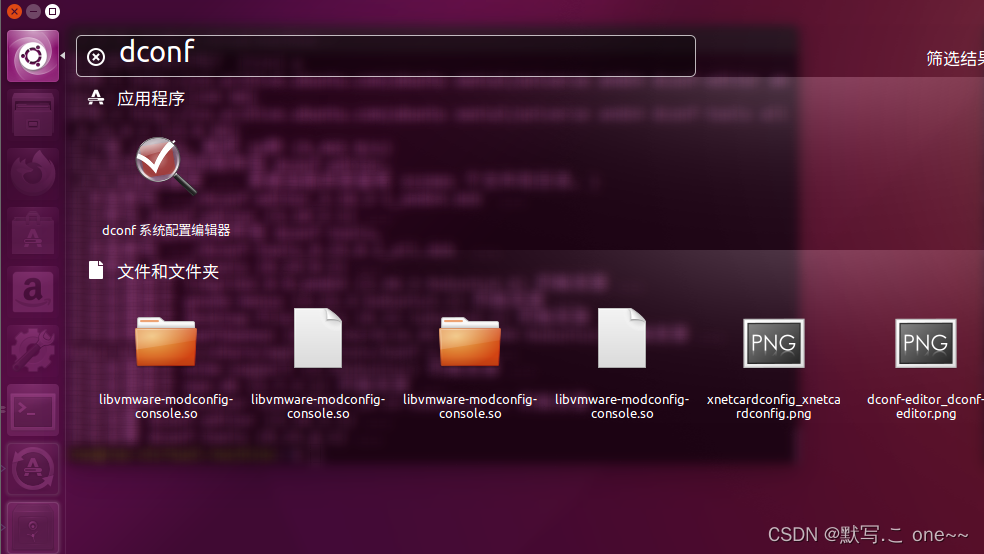This screenshot has width=984, height=554.
Task: Open Software Updater in launcher
Action: coord(33,469)
